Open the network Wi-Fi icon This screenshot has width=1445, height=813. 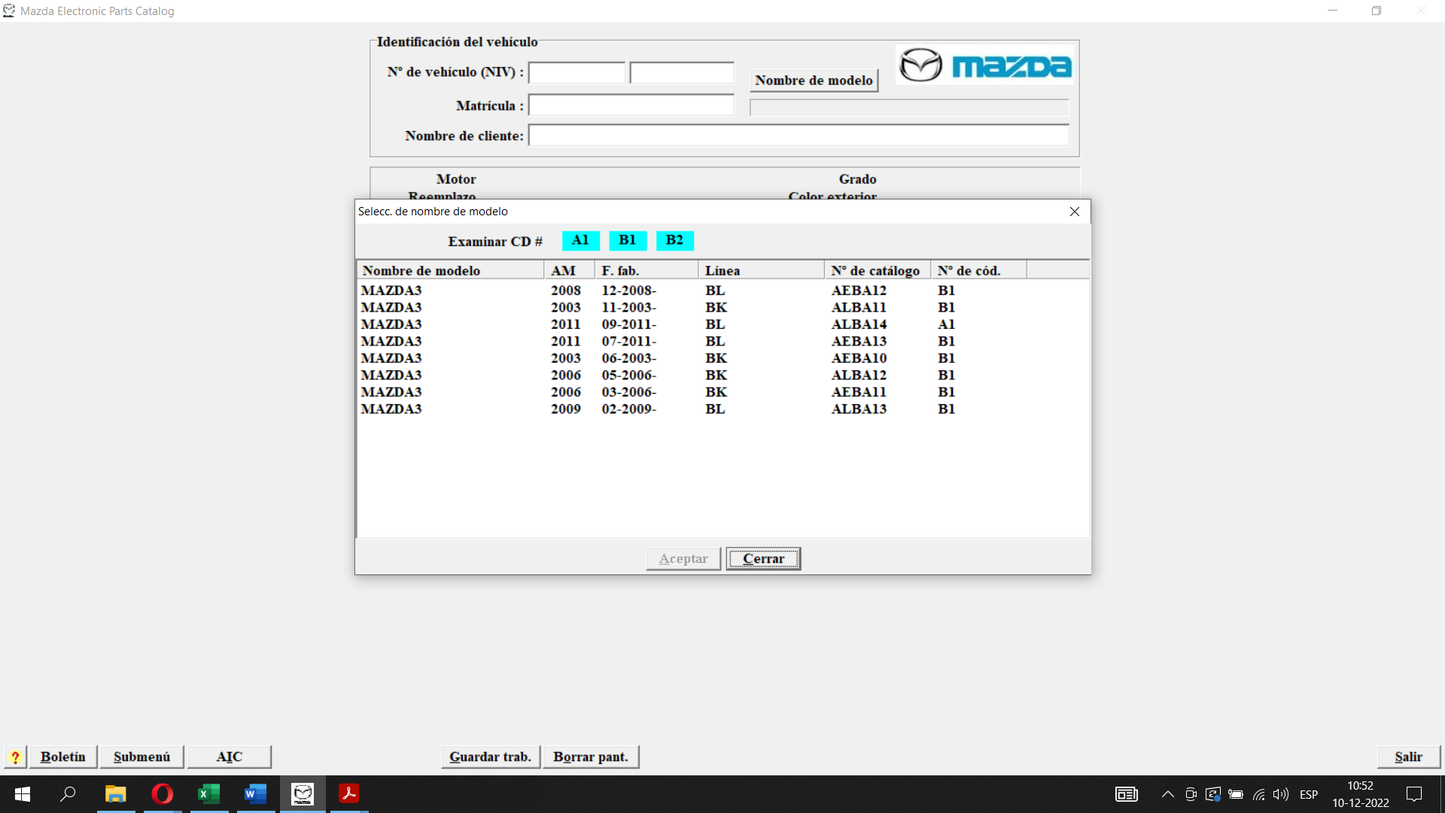(1259, 794)
